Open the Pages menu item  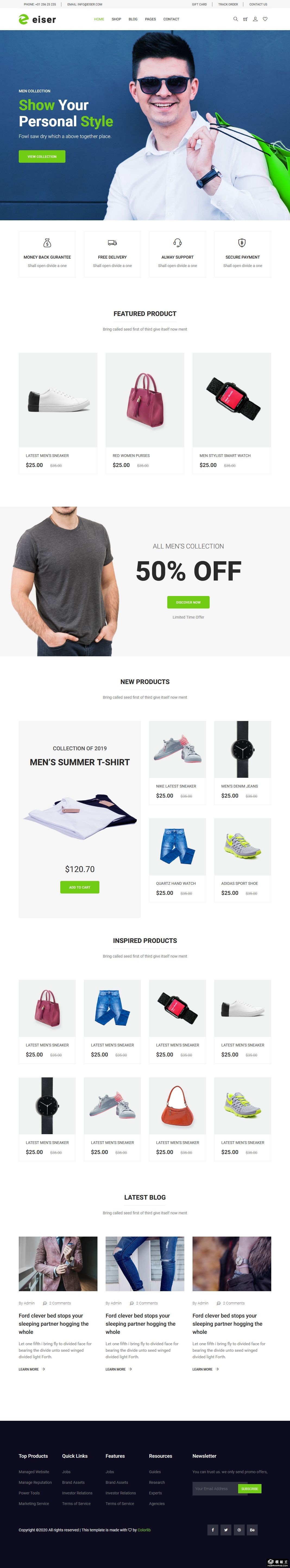pos(150,19)
